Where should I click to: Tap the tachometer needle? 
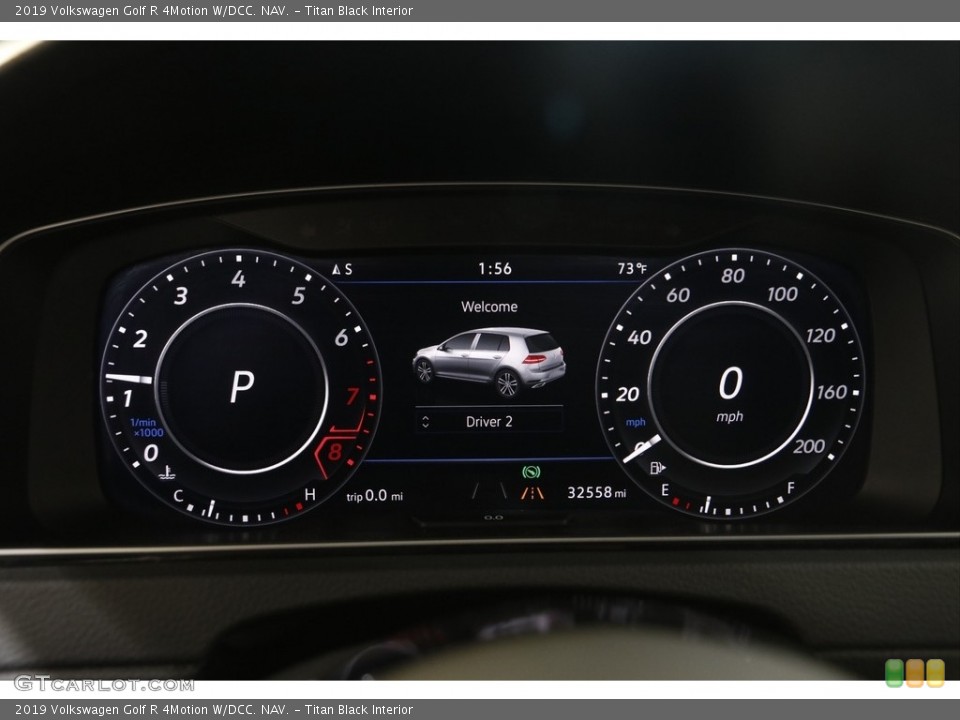129,378
